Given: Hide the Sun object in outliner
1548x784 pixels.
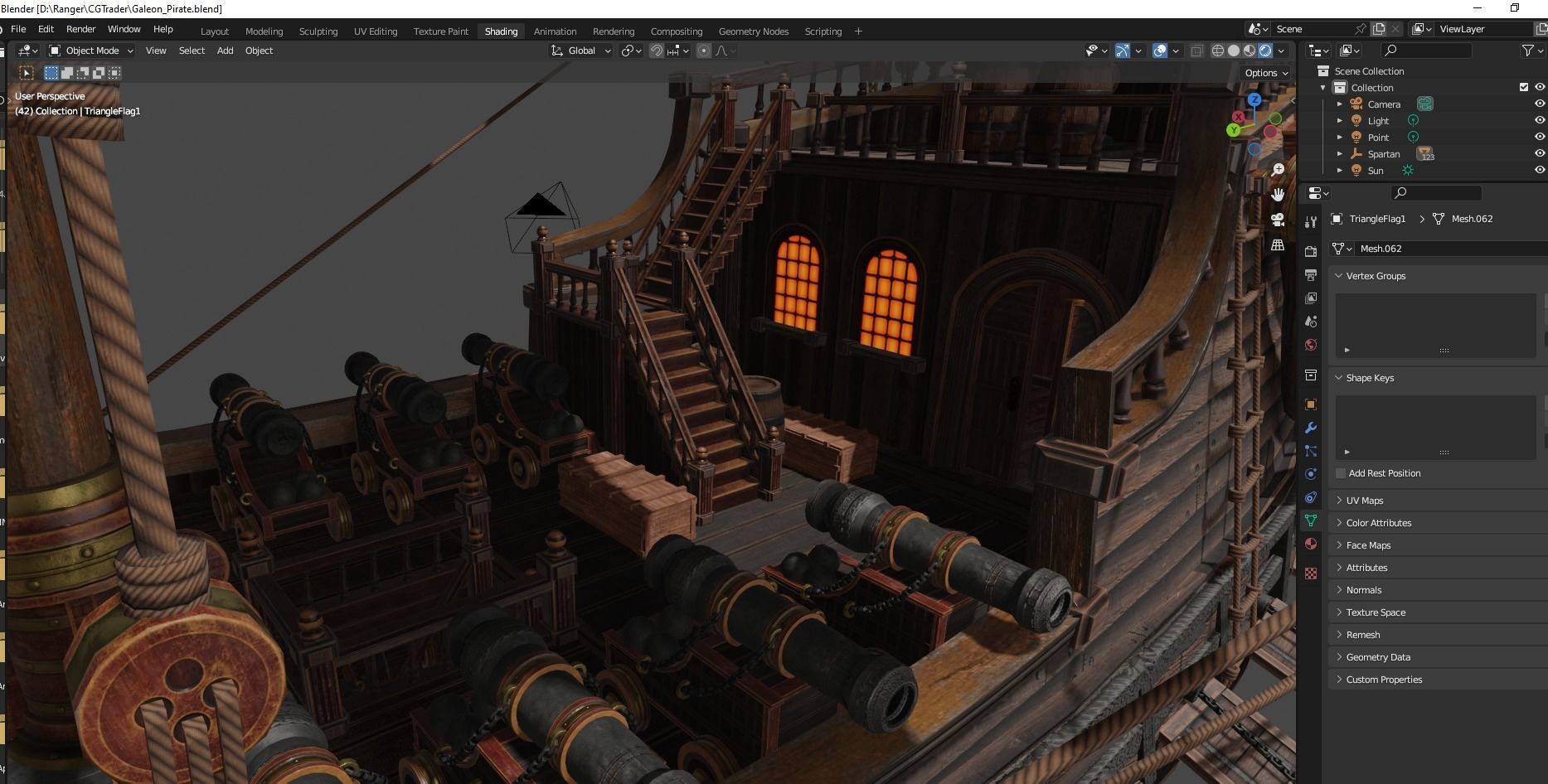Looking at the screenshot, I should pyautogui.click(x=1540, y=170).
